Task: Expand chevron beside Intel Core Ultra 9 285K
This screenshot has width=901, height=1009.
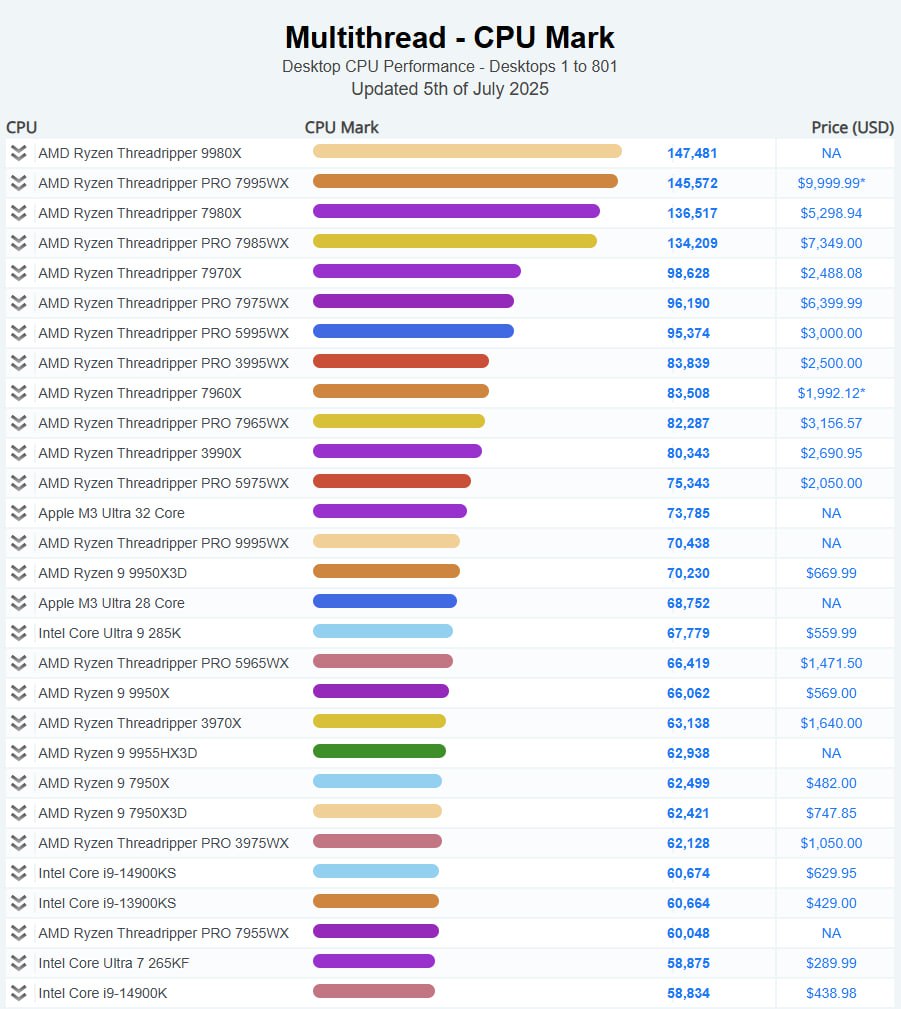Action: click(19, 633)
